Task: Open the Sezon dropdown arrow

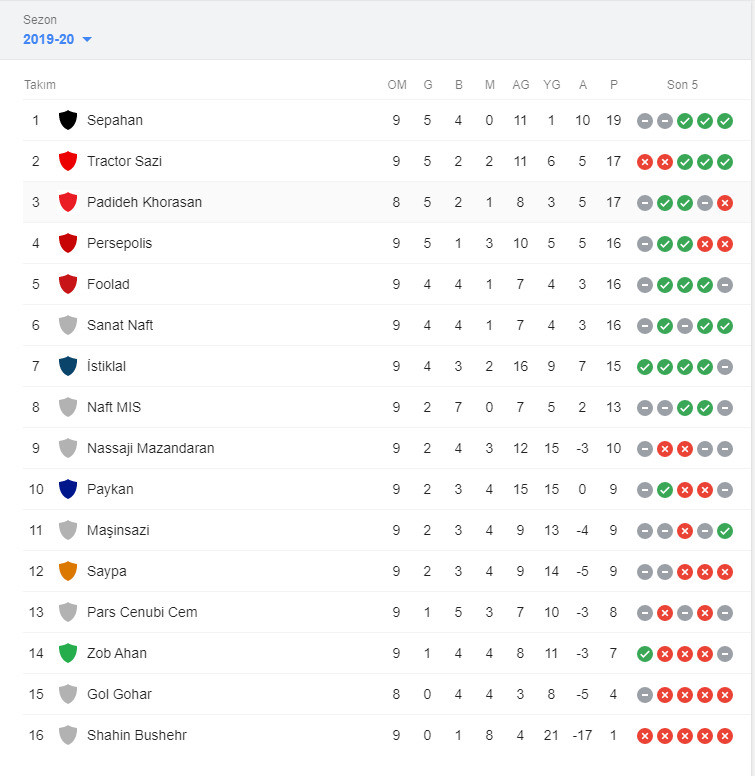Action: point(87,39)
